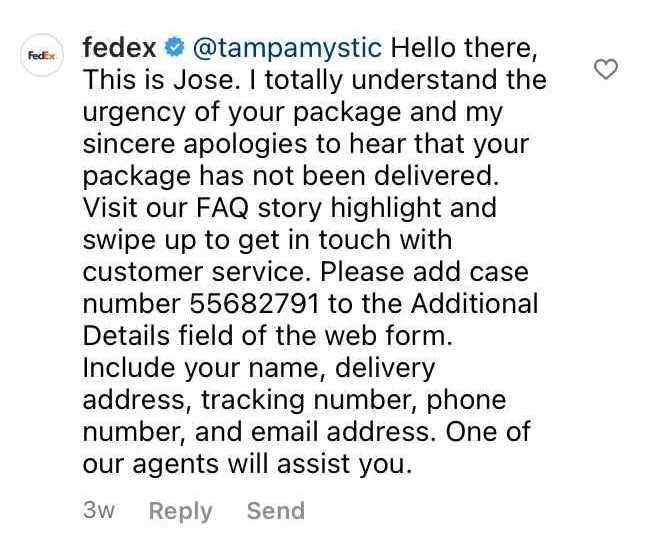The width and height of the screenshot is (661, 548).
Task: Click the blue verified badge
Action: click(174, 47)
